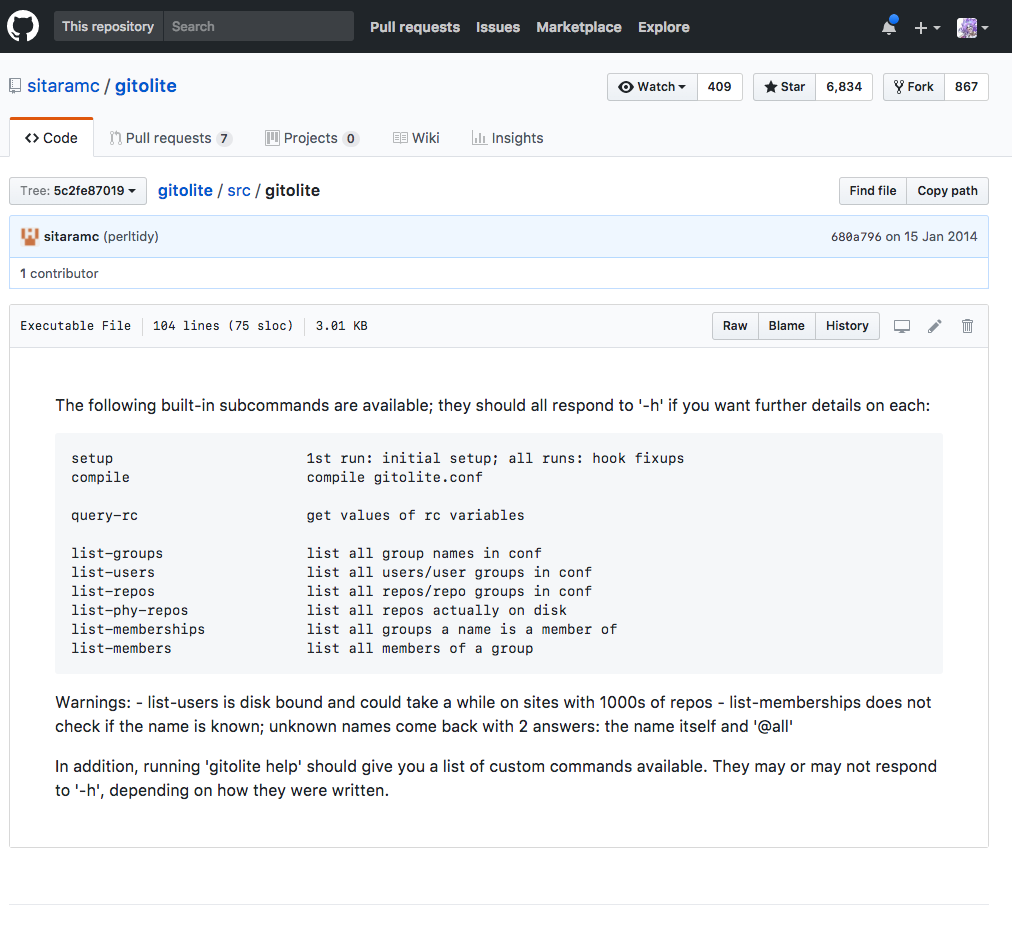Viewport: 1012px width, 929px height.
Task: Click Executable File label
Action: point(76,326)
